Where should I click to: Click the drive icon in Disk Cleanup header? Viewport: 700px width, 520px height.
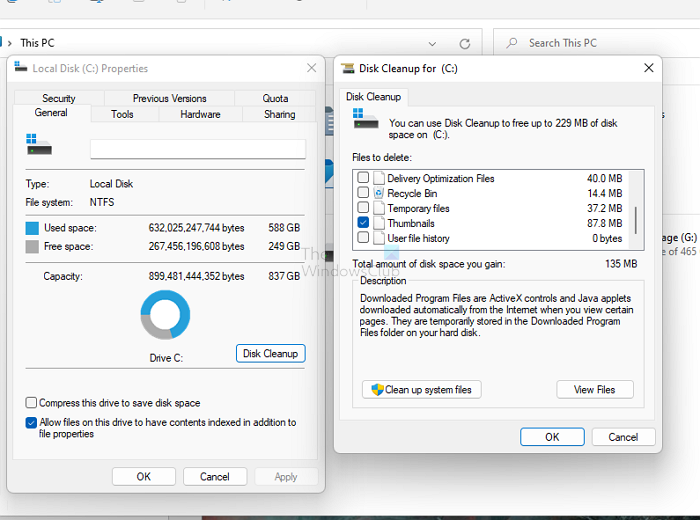click(x=365, y=118)
